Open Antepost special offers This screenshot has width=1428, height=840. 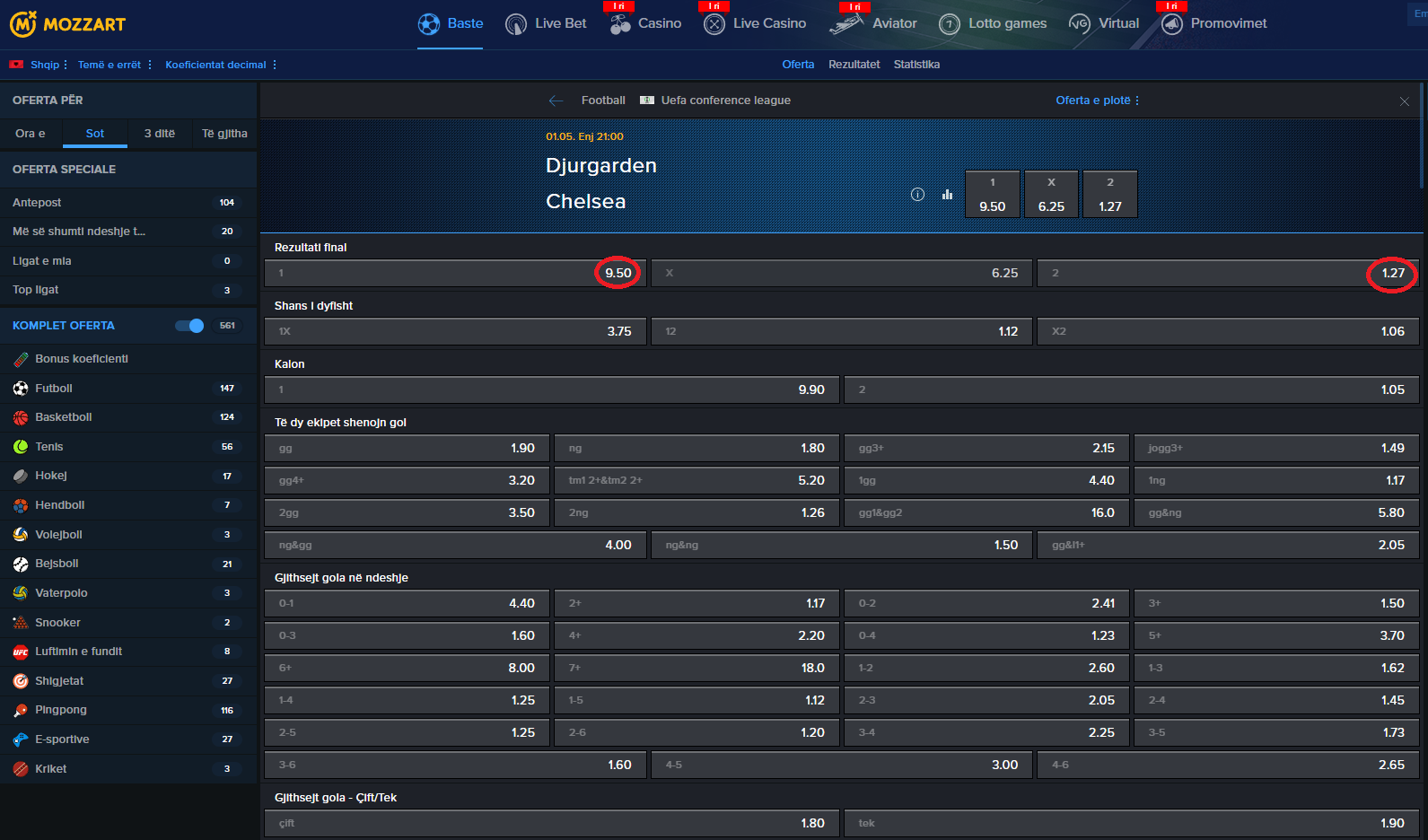[x=128, y=203]
